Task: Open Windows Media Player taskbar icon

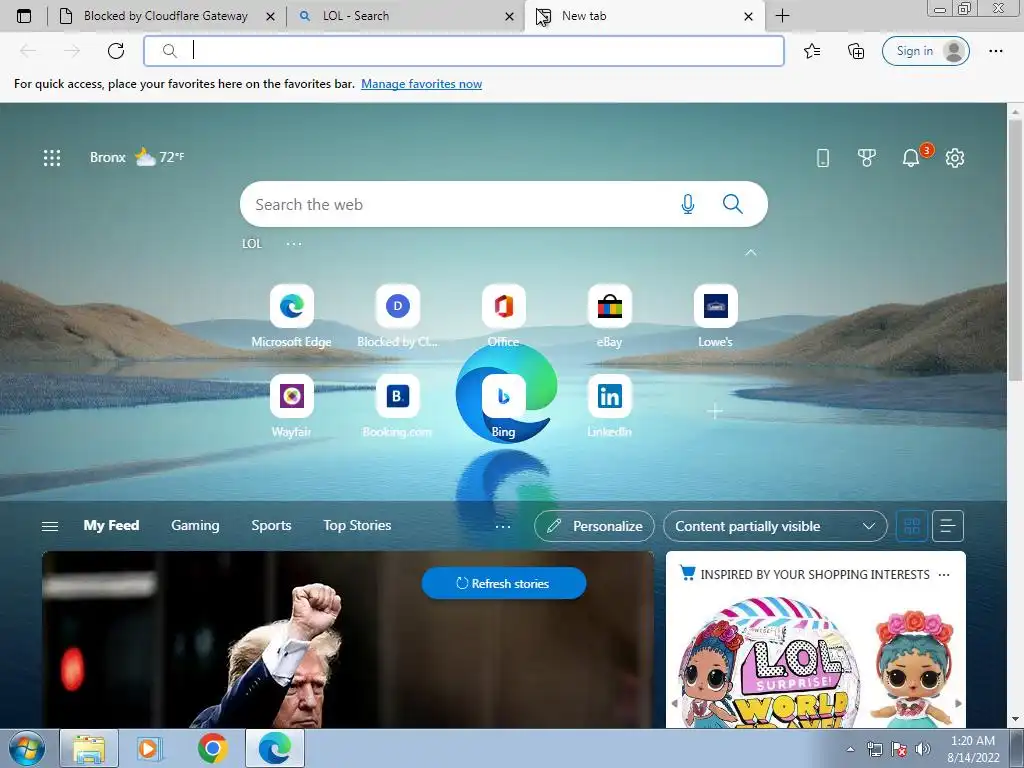Action: click(x=150, y=748)
